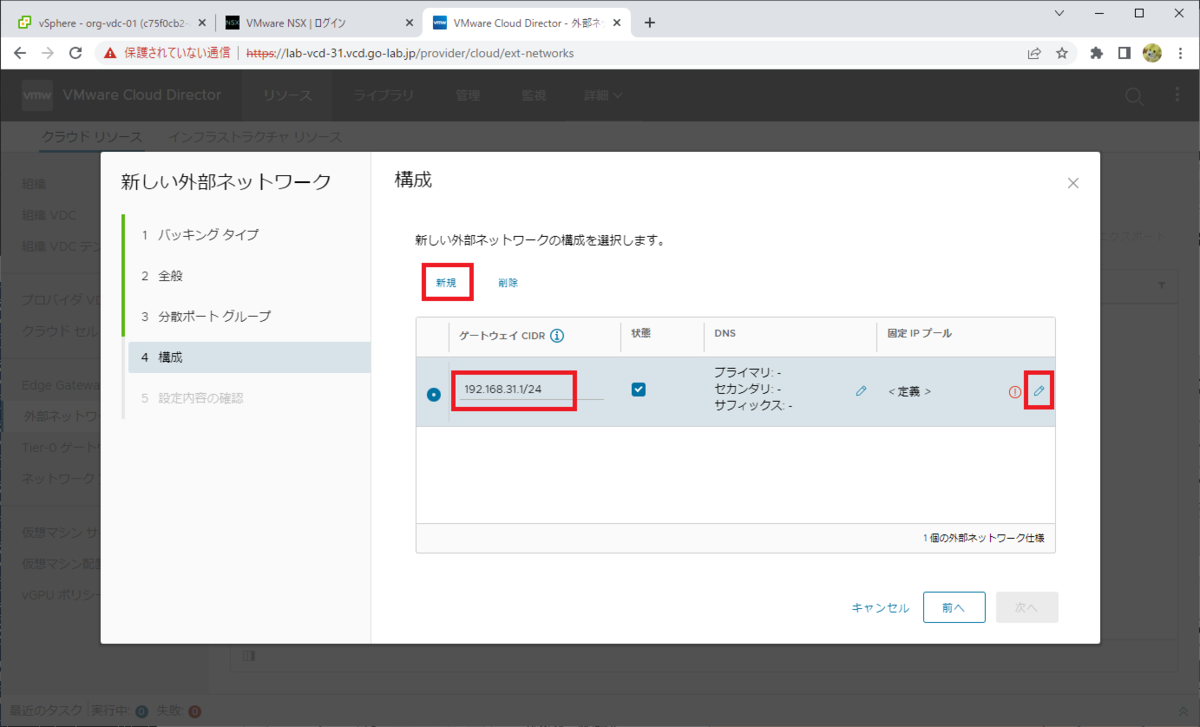Go to wizard step 1 バッキング タイプ
1200x727 pixels.
pos(249,235)
